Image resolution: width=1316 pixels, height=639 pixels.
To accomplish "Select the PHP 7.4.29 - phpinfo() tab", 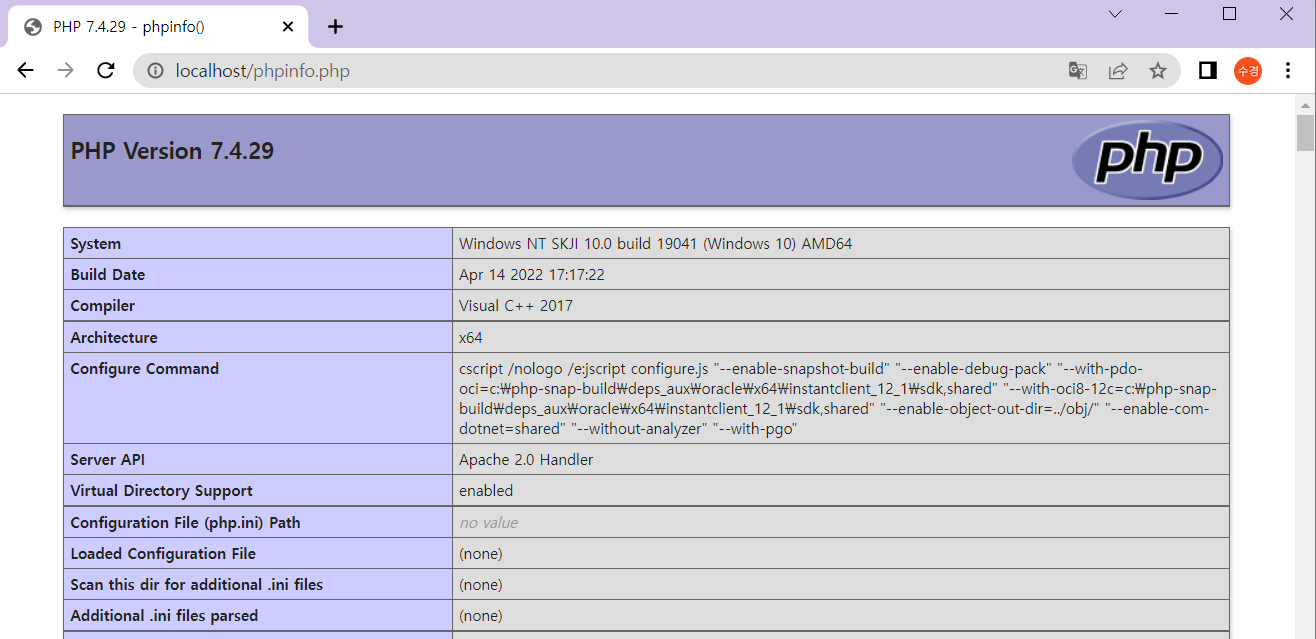I will (x=160, y=27).
